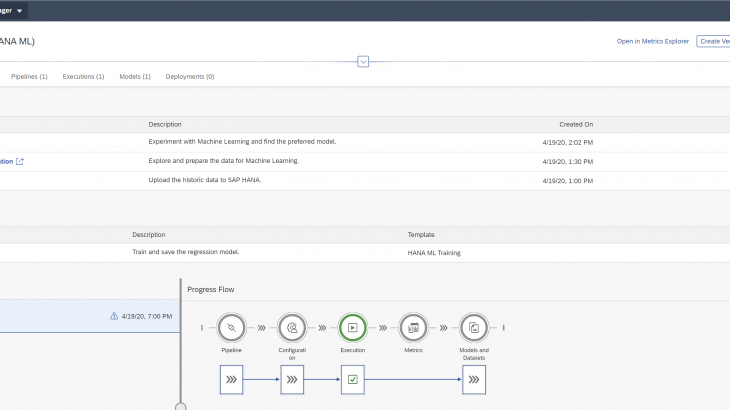
Task: Open the Metrics step icon
Action: click(x=413, y=327)
